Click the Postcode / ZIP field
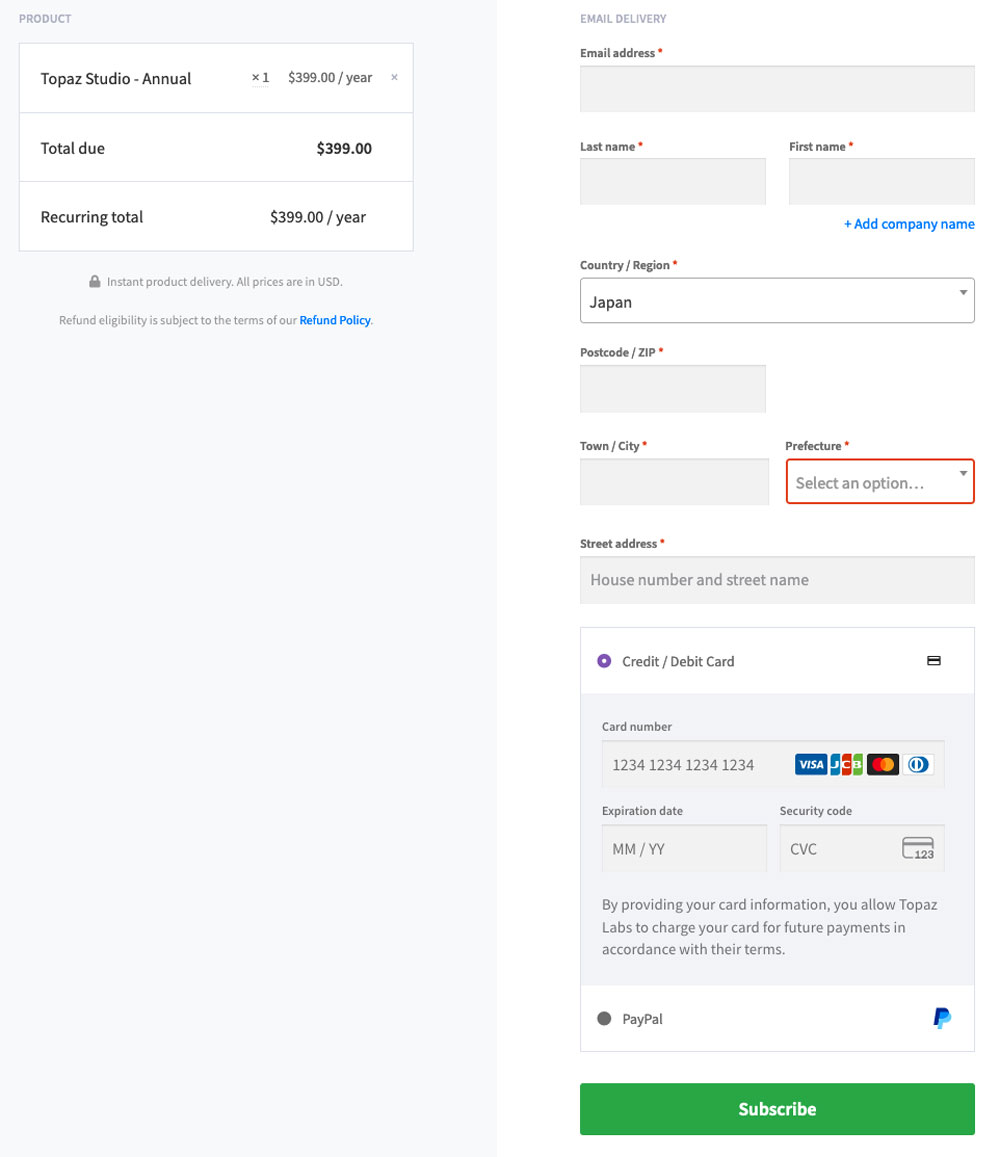Screen dimensions: 1000x1157 click(672, 389)
